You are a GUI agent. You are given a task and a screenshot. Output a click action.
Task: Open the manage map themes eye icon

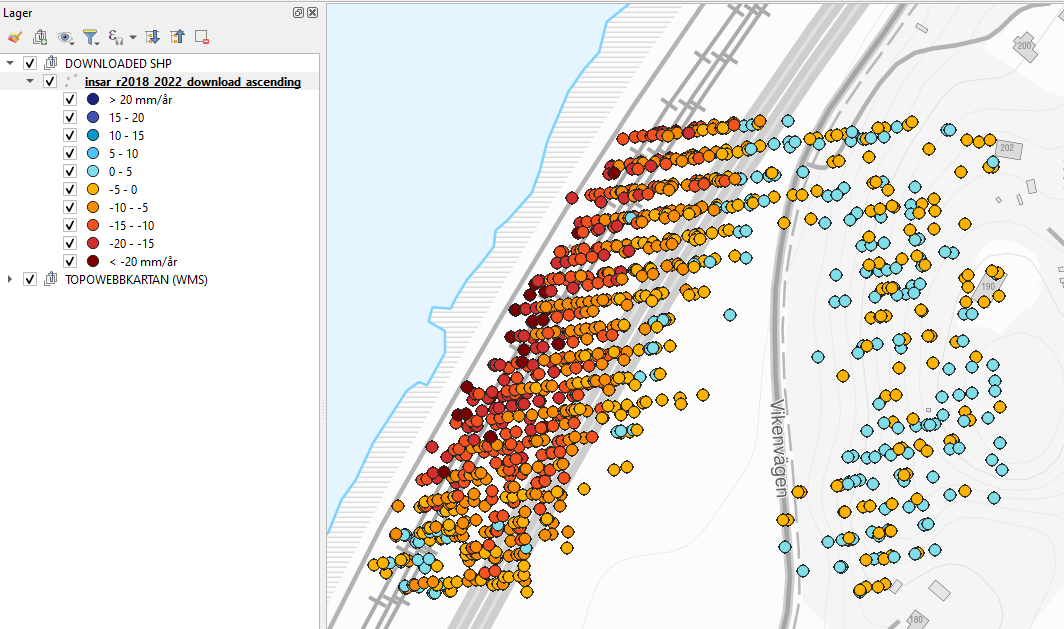point(66,37)
